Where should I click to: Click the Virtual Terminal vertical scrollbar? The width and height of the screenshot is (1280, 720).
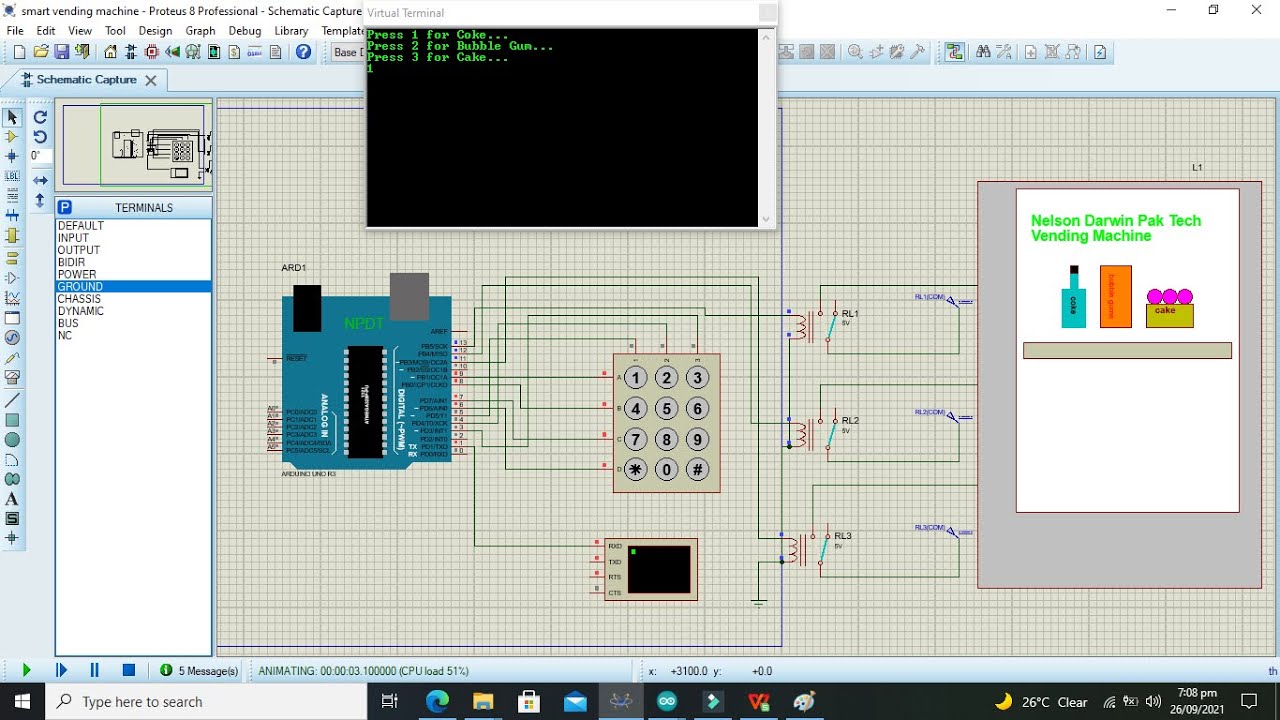pos(766,127)
